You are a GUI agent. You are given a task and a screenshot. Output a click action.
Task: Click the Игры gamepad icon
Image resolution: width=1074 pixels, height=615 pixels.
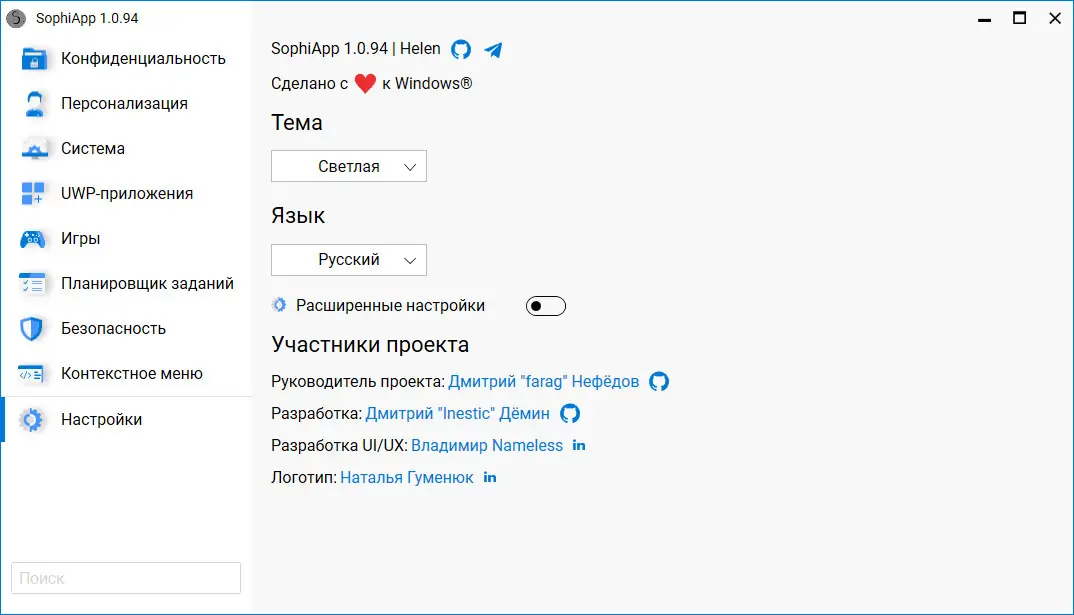tap(34, 239)
